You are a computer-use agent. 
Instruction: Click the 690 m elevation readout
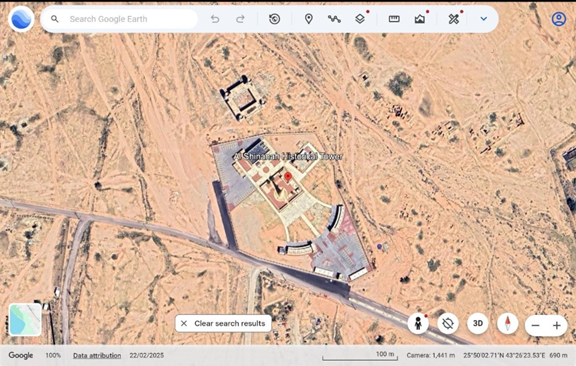pos(558,355)
